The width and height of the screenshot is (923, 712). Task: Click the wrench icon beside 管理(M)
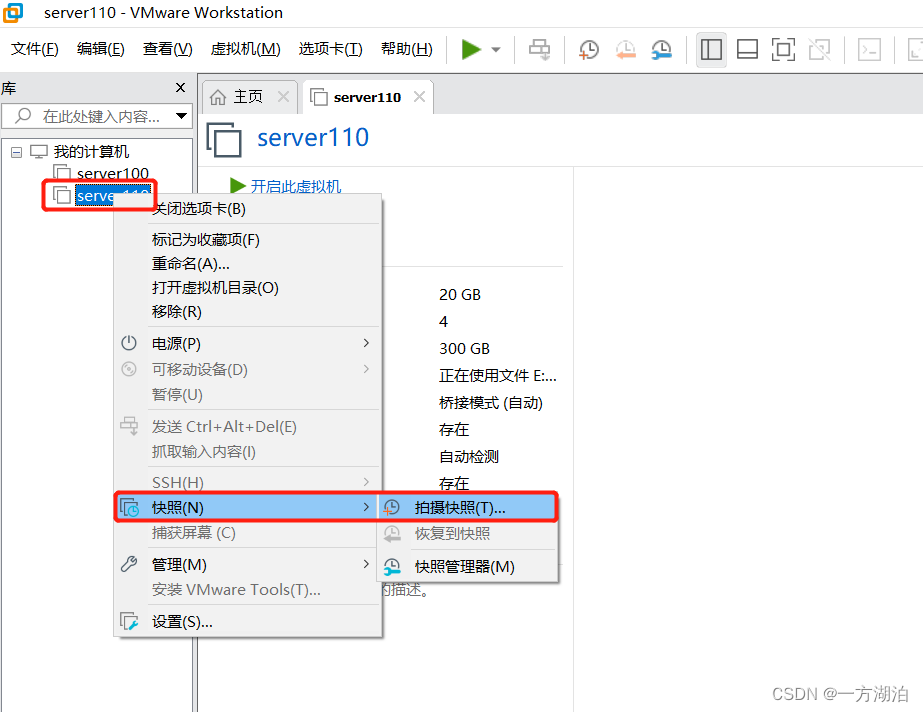pyautogui.click(x=129, y=564)
